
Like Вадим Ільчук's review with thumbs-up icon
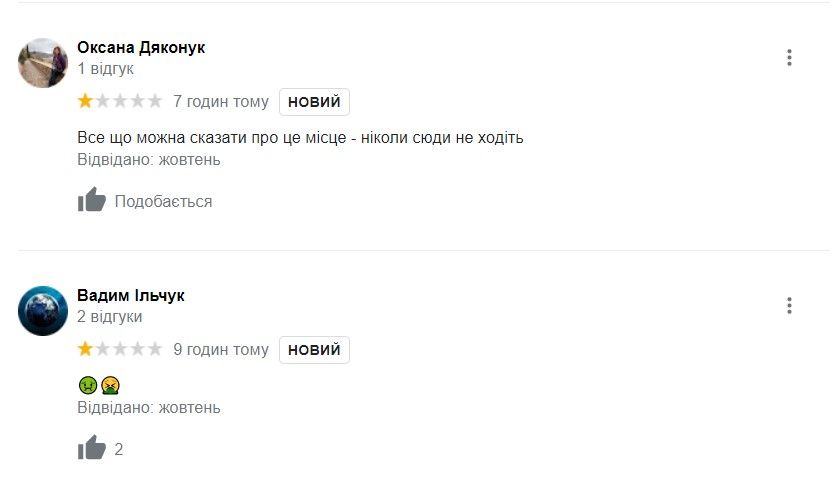(x=92, y=449)
